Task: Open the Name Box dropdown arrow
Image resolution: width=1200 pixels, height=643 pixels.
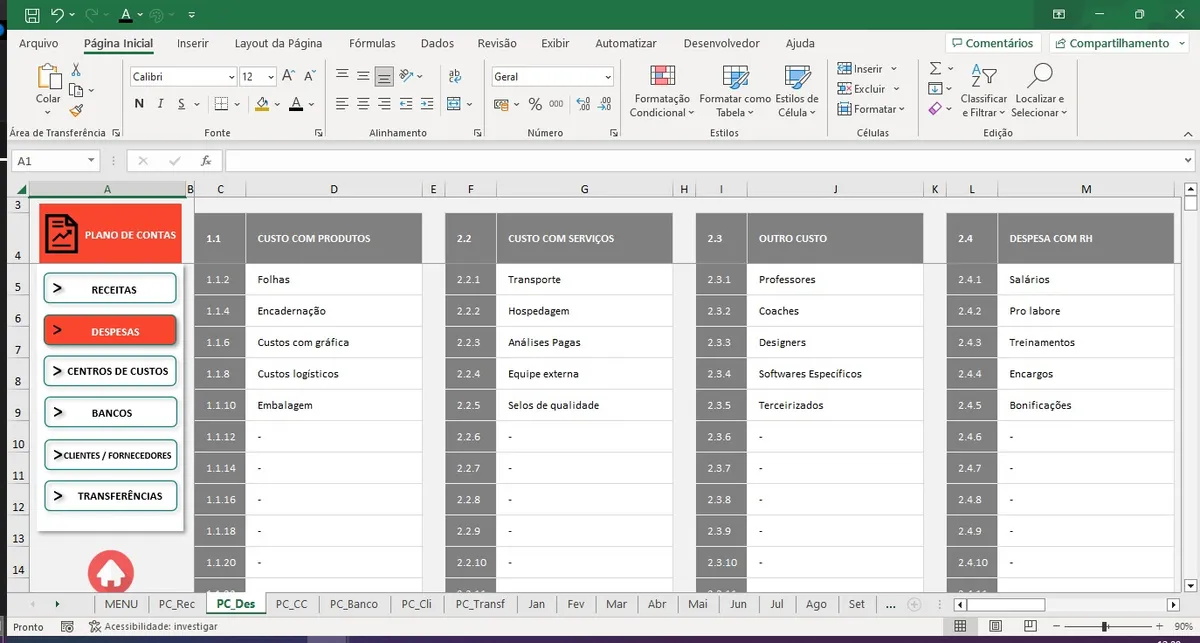Action: [x=92, y=160]
